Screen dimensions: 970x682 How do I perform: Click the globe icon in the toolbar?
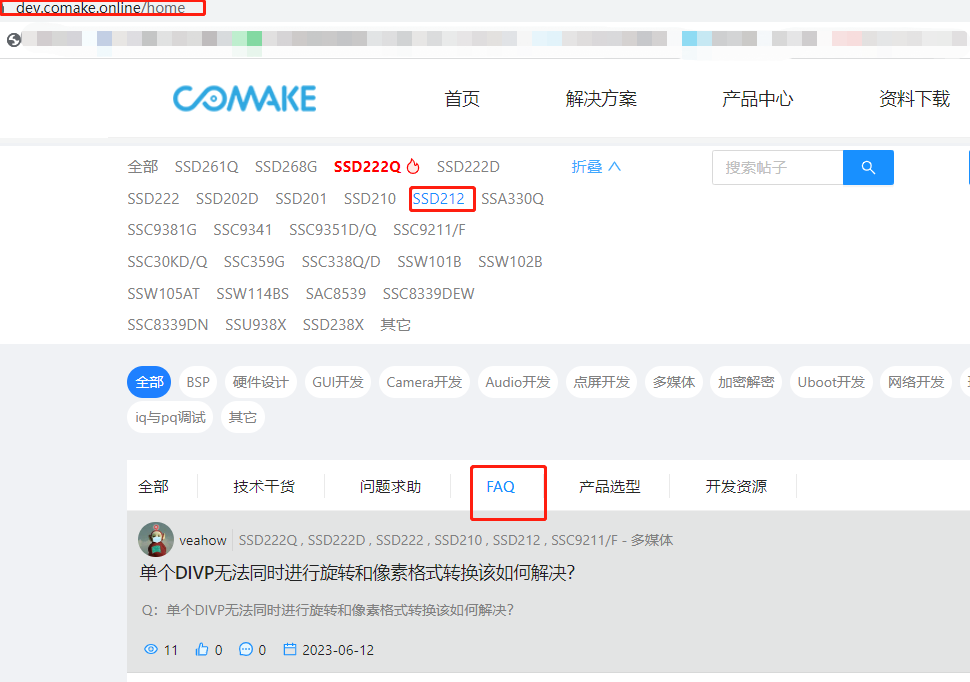coord(14,40)
